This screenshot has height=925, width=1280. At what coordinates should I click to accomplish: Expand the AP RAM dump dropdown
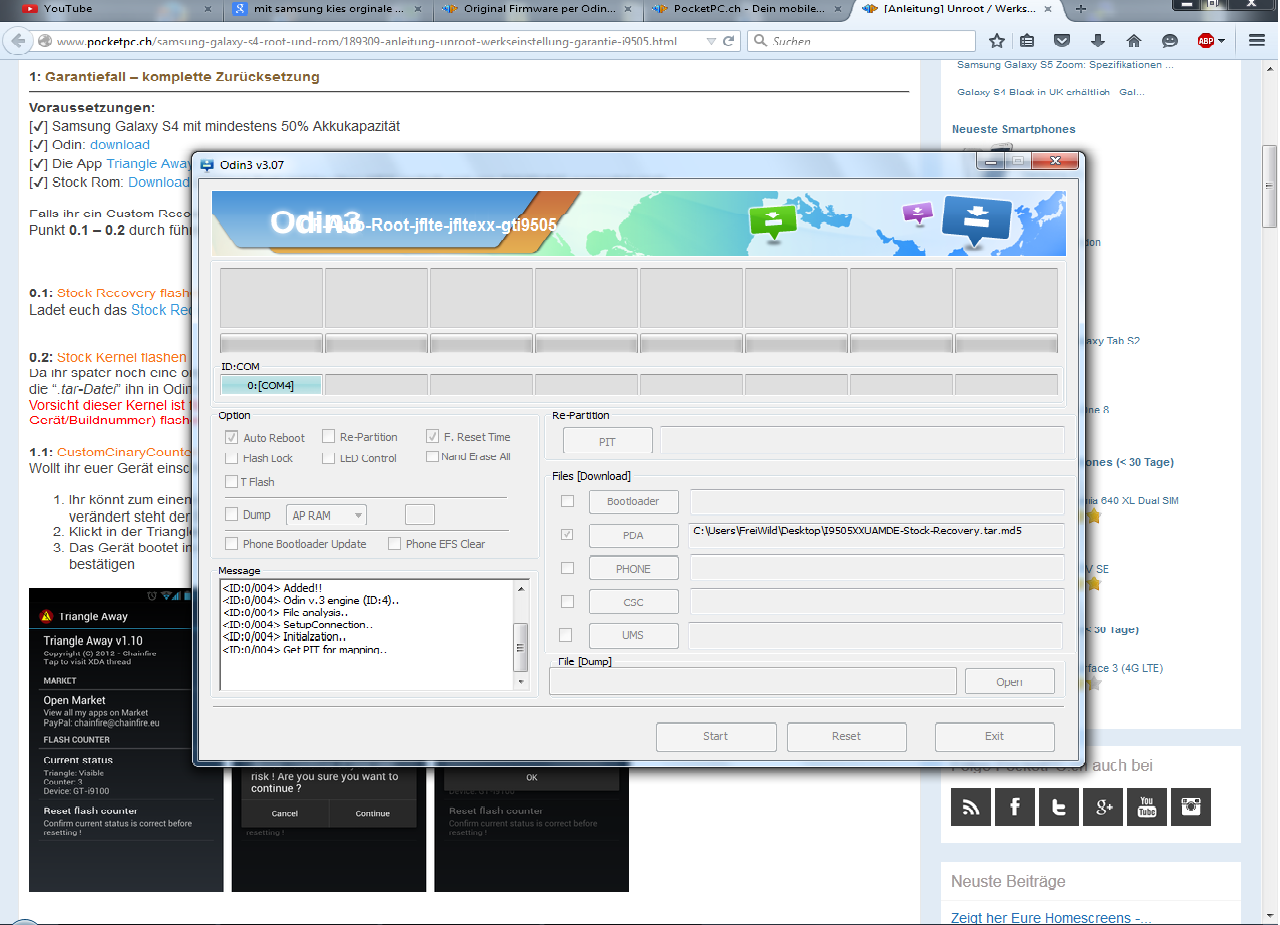point(326,515)
